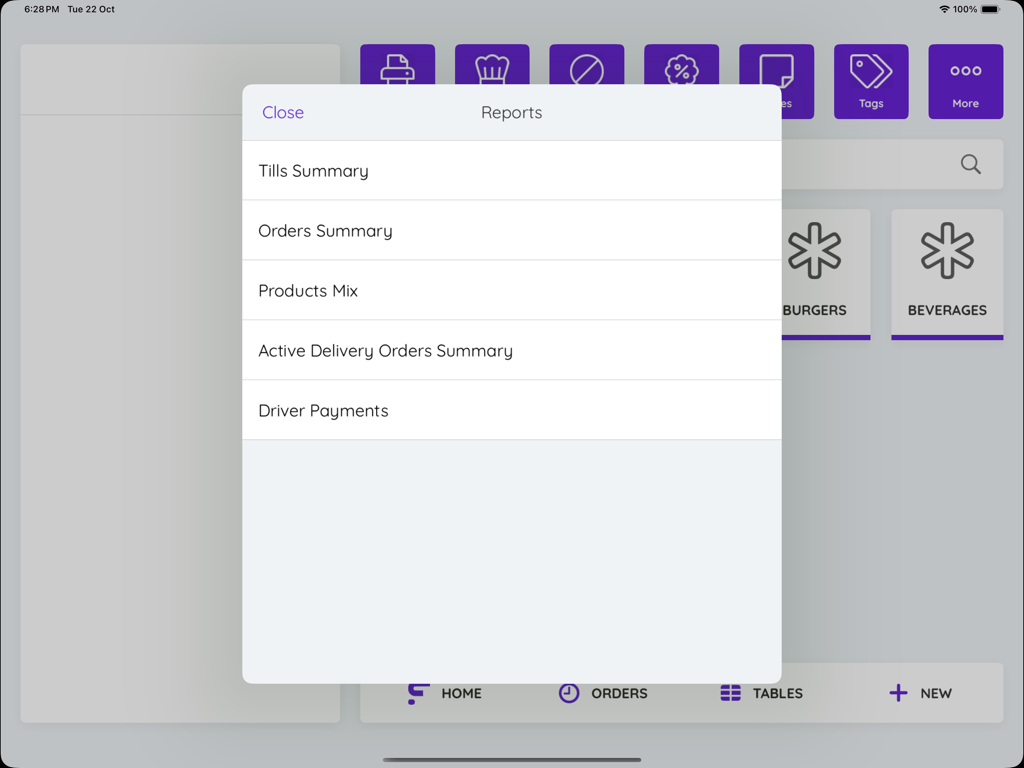Screen dimensions: 1024x768
Task: Go to the Home tab
Action: pos(444,693)
